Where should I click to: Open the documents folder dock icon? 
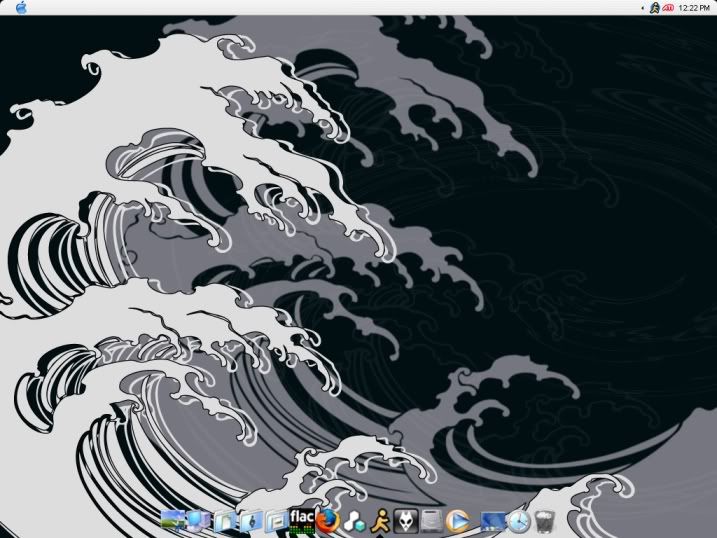click(225, 521)
